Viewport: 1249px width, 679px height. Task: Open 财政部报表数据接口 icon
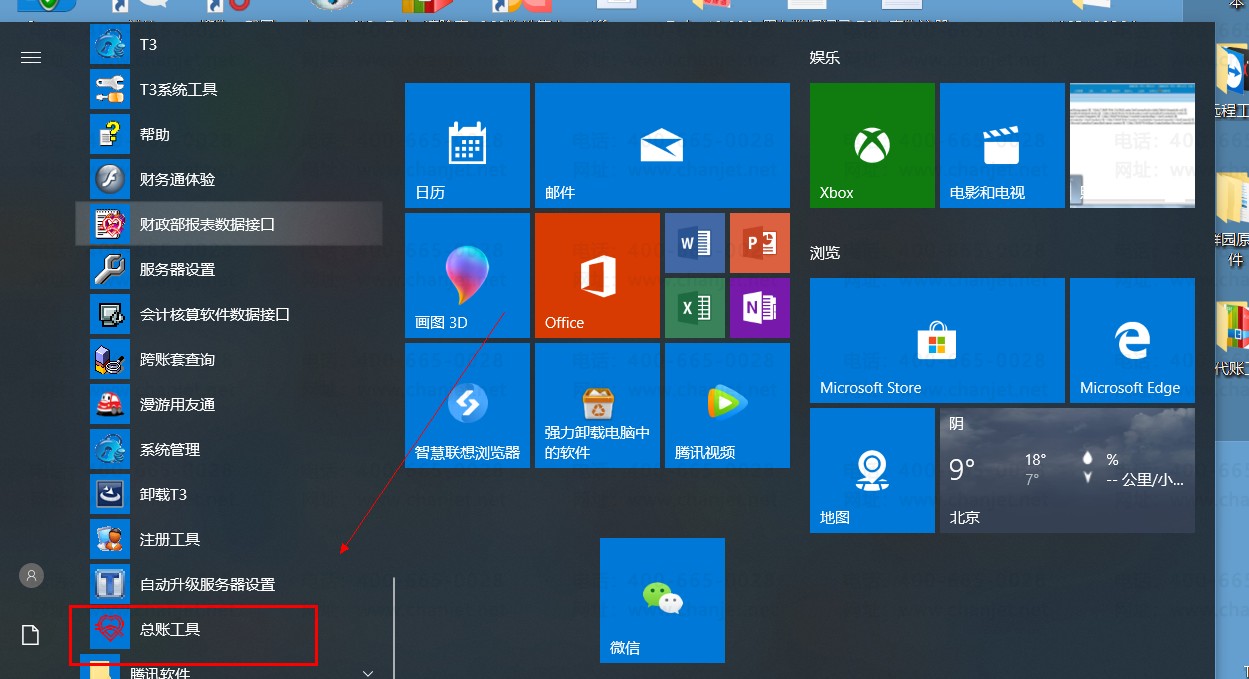pos(110,224)
